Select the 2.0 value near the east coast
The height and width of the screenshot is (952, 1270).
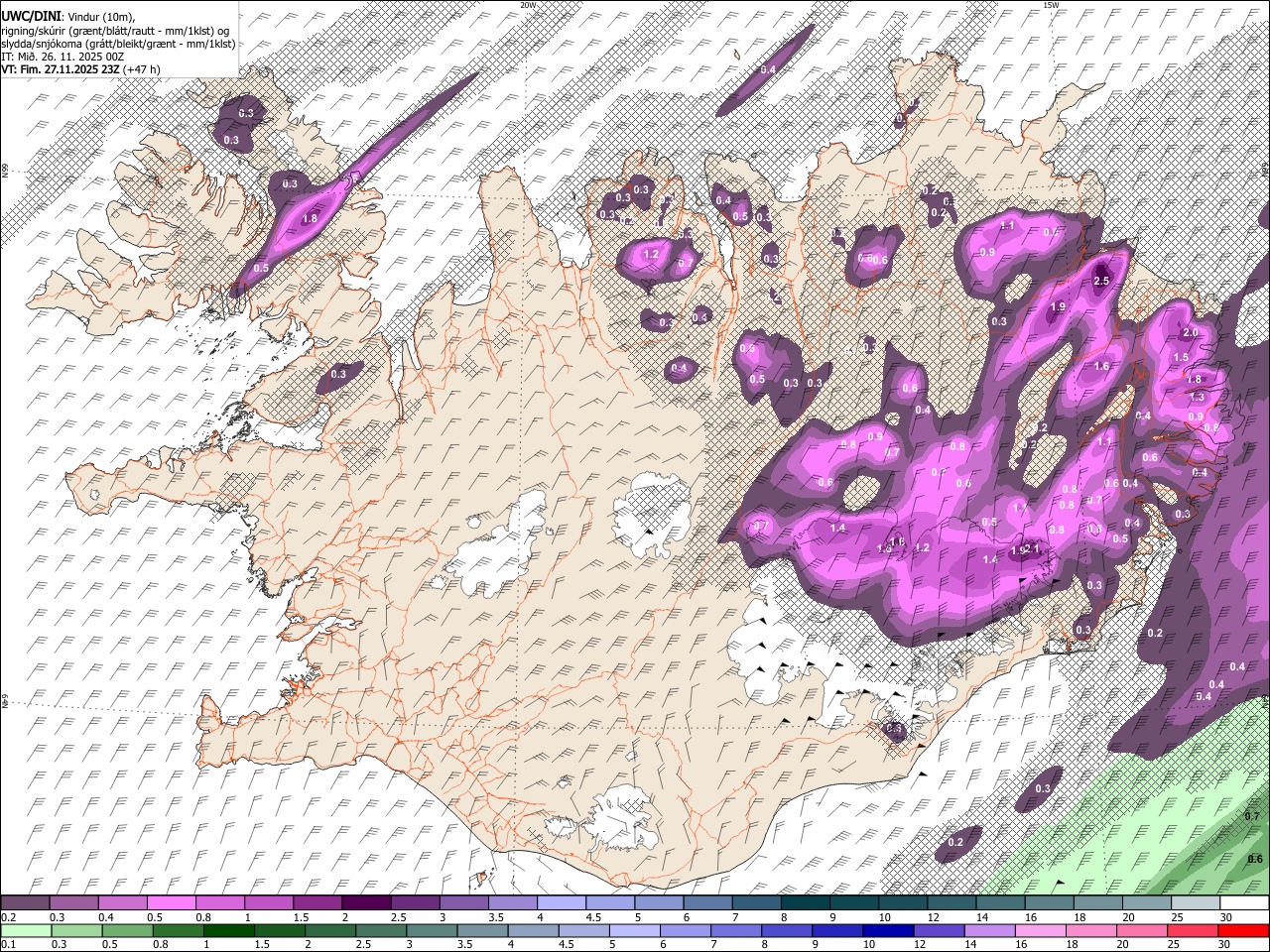[x=1191, y=333]
